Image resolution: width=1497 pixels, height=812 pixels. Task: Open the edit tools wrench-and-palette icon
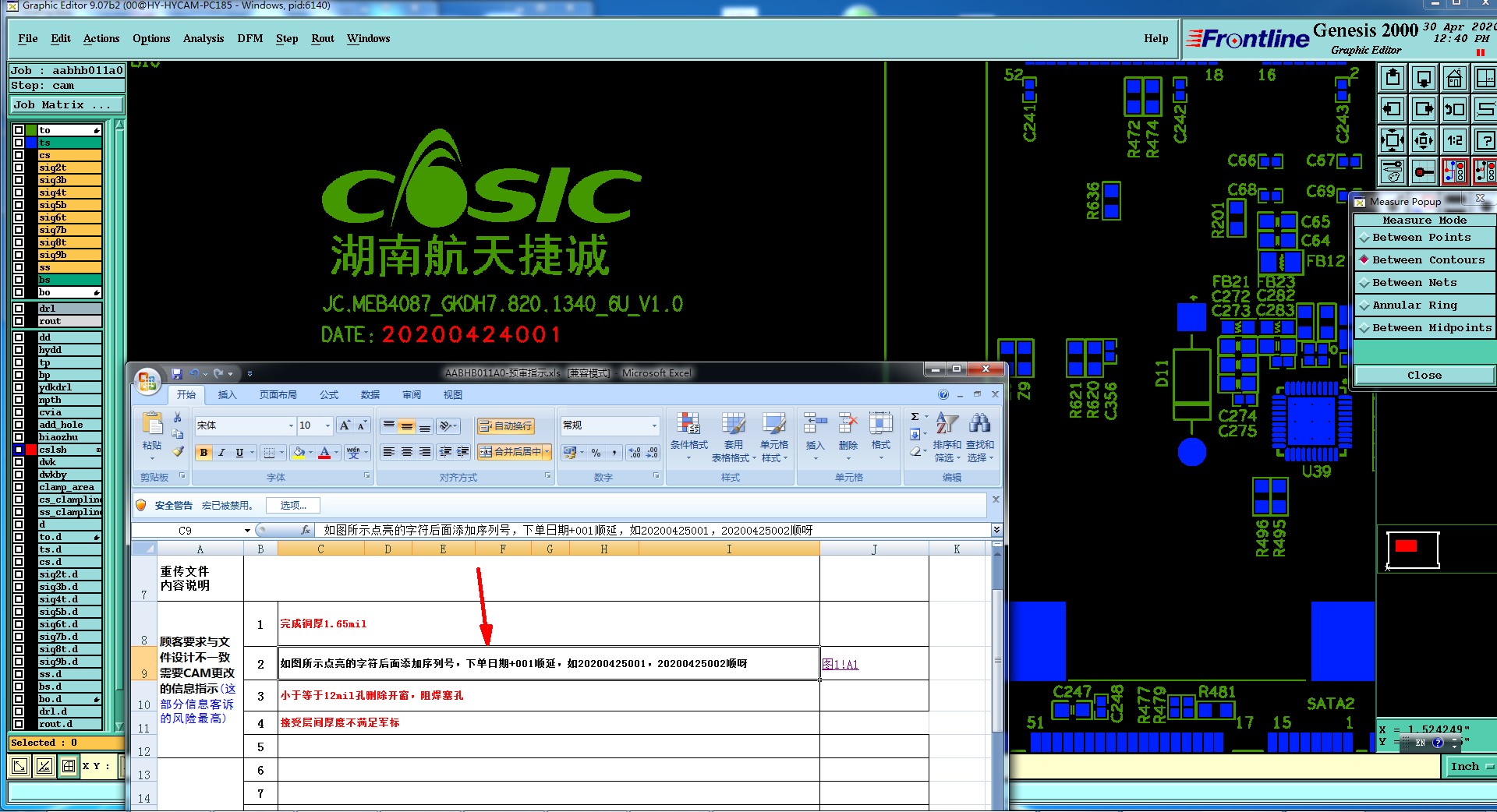(1393, 171)
